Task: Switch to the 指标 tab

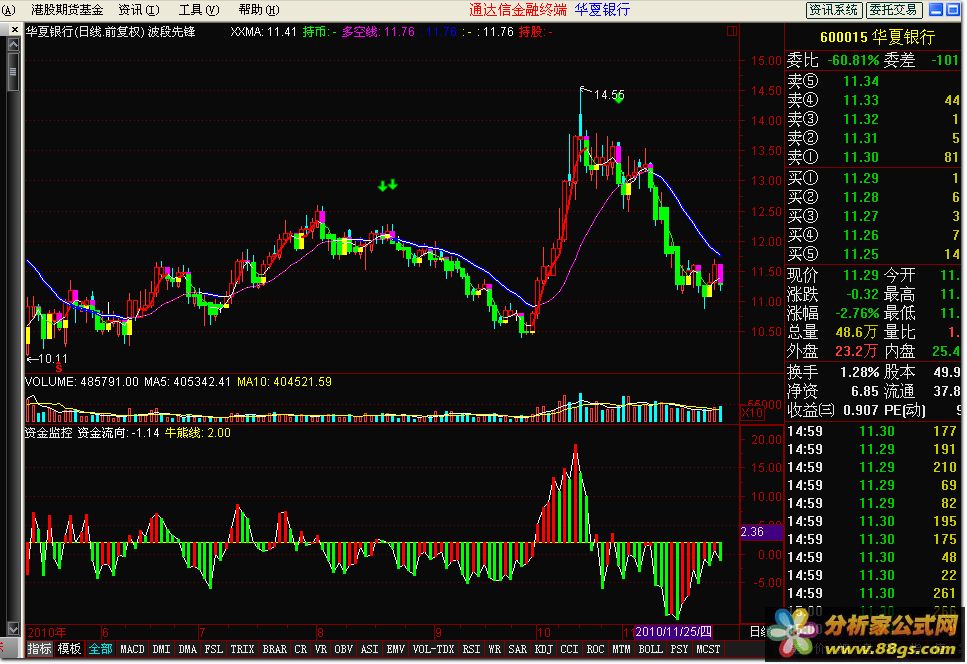Action: [39, 649]
